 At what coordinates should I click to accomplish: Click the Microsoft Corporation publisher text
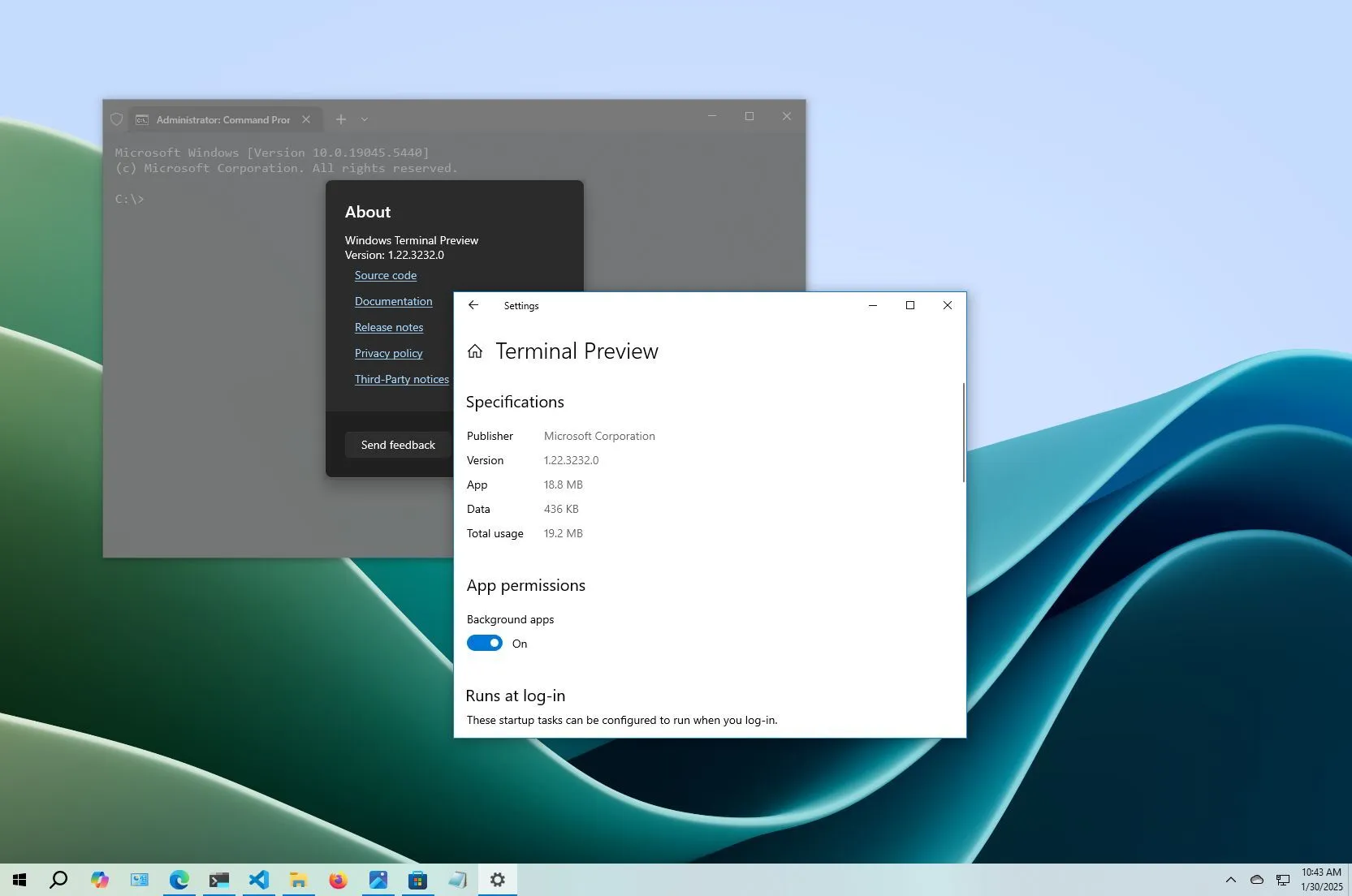coord(599,436)
